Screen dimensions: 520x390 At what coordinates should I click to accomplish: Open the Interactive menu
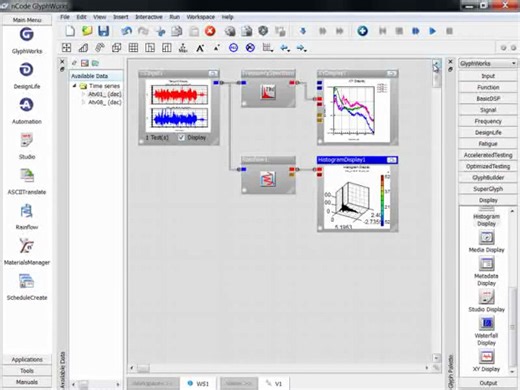click(149, 17)
